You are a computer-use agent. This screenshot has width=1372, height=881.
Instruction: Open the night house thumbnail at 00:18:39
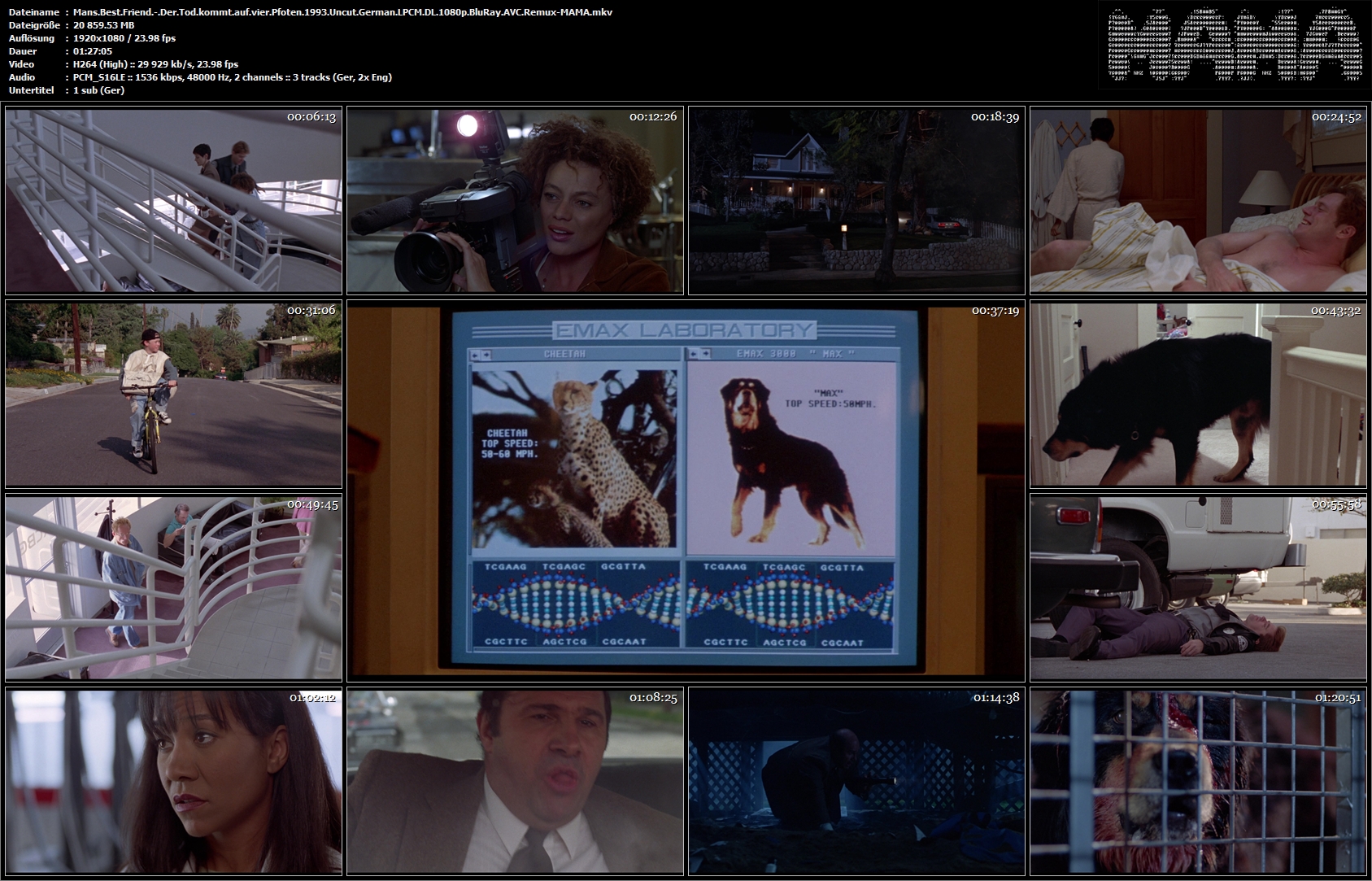pyautogui.click(x=856, y=200)
